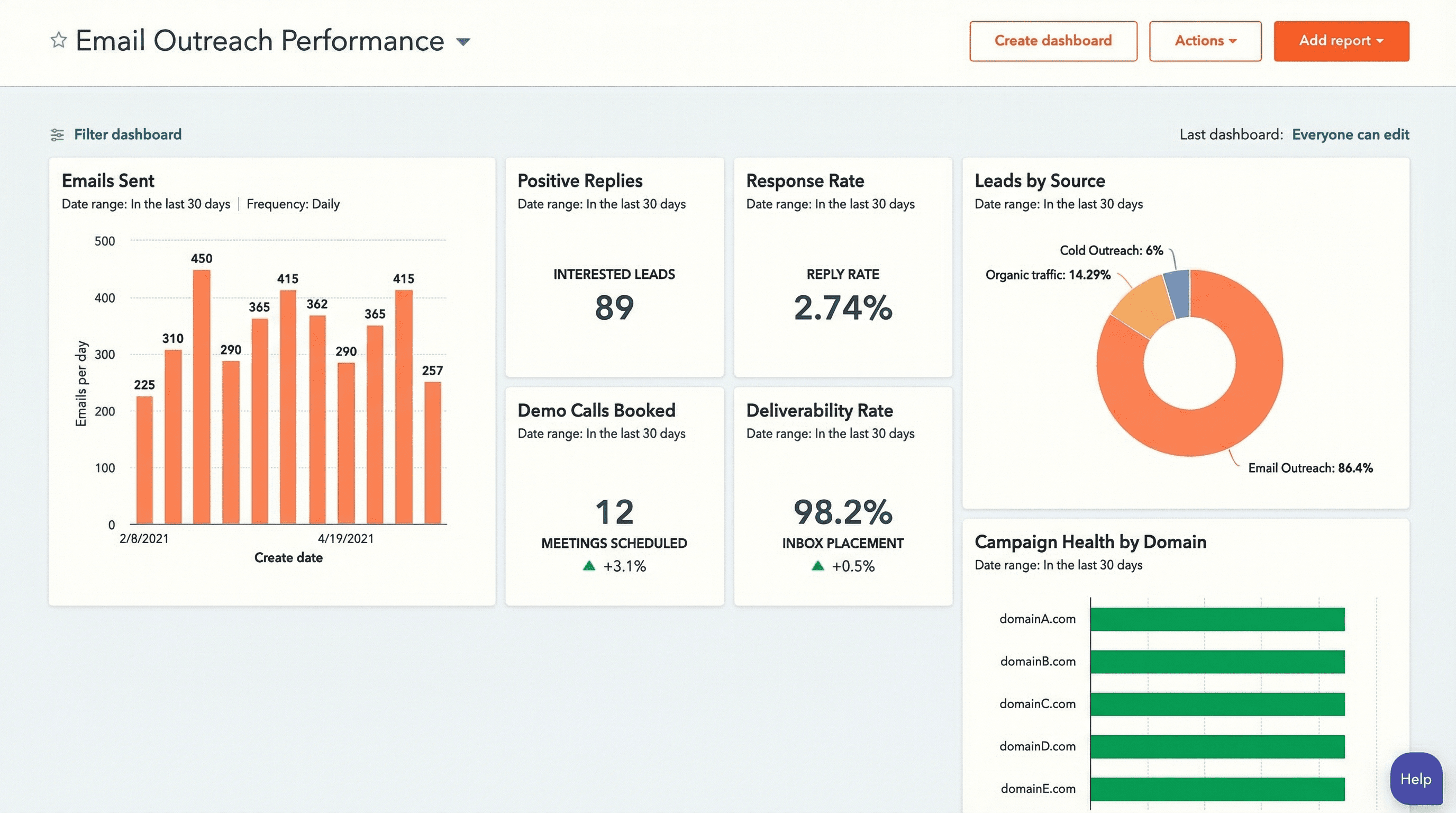
Task: Open the Add report dropdown
Action: (1341, 41)
